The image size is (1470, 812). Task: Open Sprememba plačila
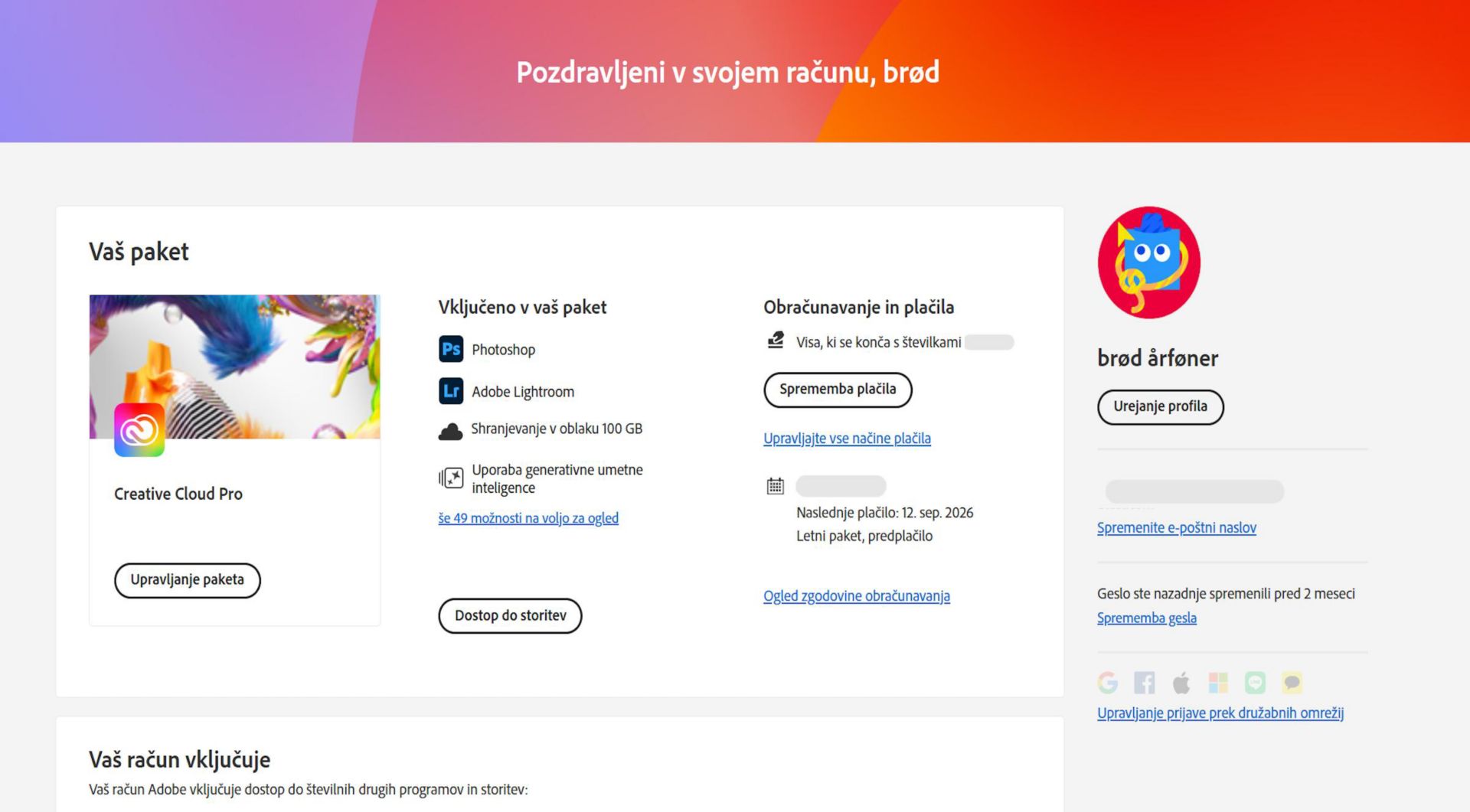(x=838, y=390)
